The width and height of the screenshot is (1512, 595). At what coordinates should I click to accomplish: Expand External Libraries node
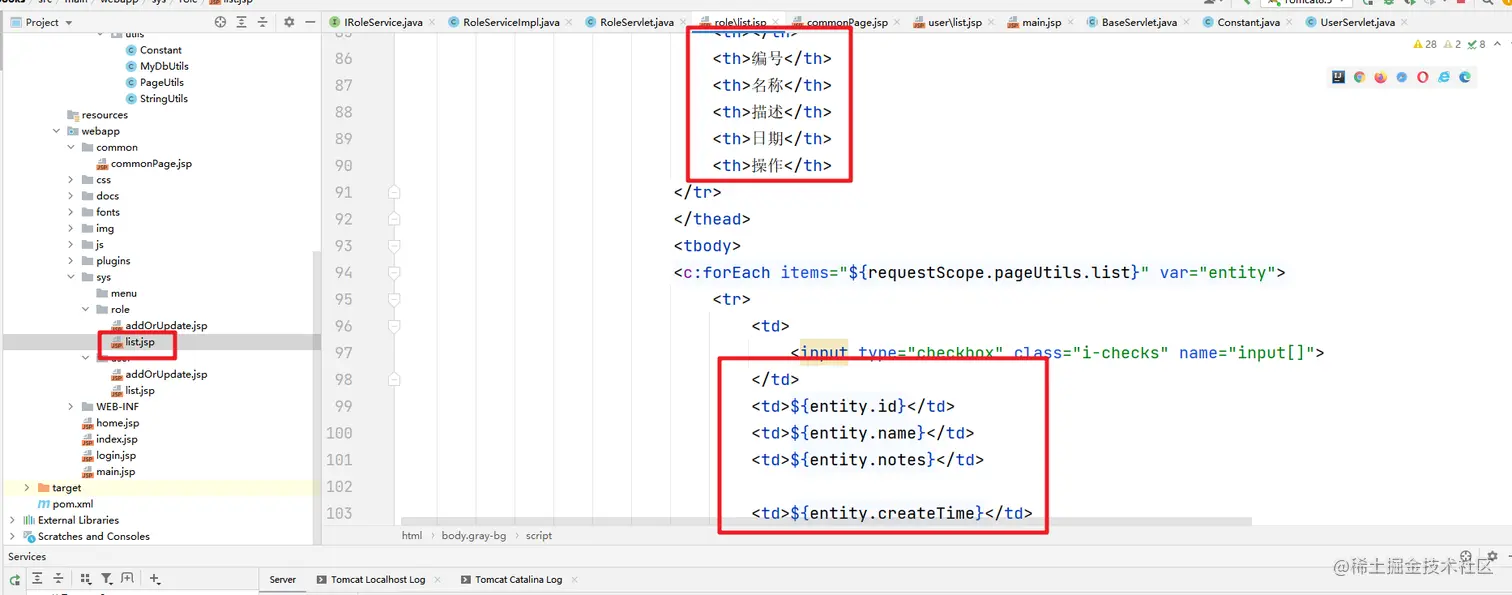pyautogui.click(x=12, y=520)
